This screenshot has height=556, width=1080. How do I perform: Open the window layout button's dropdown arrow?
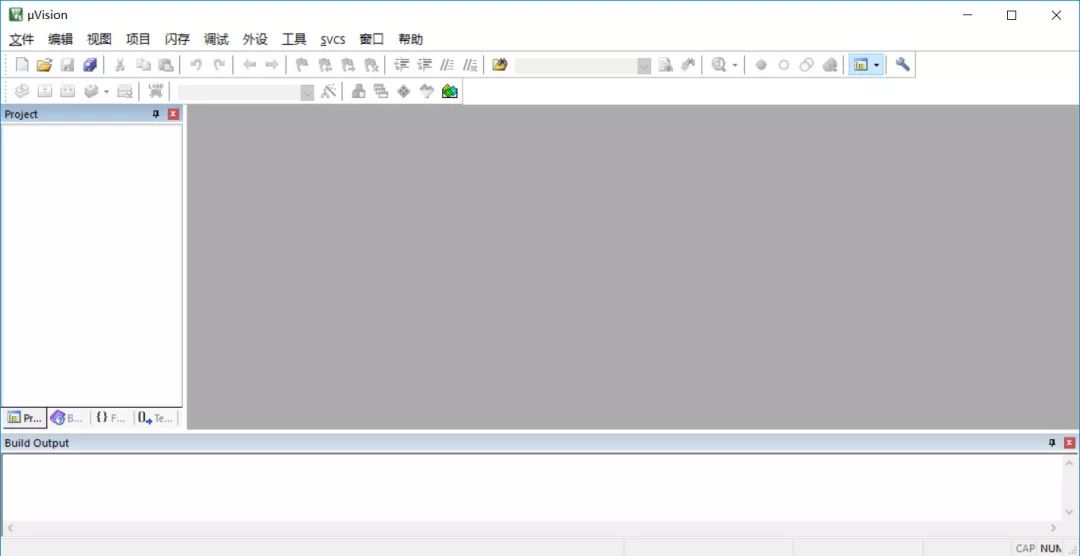[876, 65]
